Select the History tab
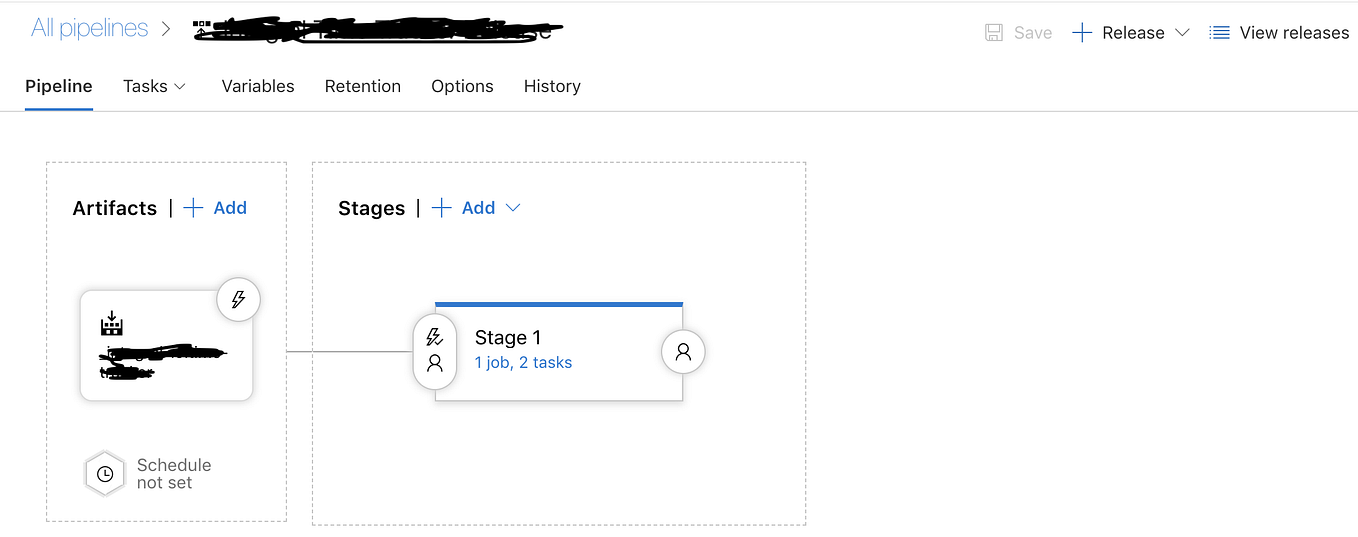Screen dimensions: 1358x537 [552, 87]
